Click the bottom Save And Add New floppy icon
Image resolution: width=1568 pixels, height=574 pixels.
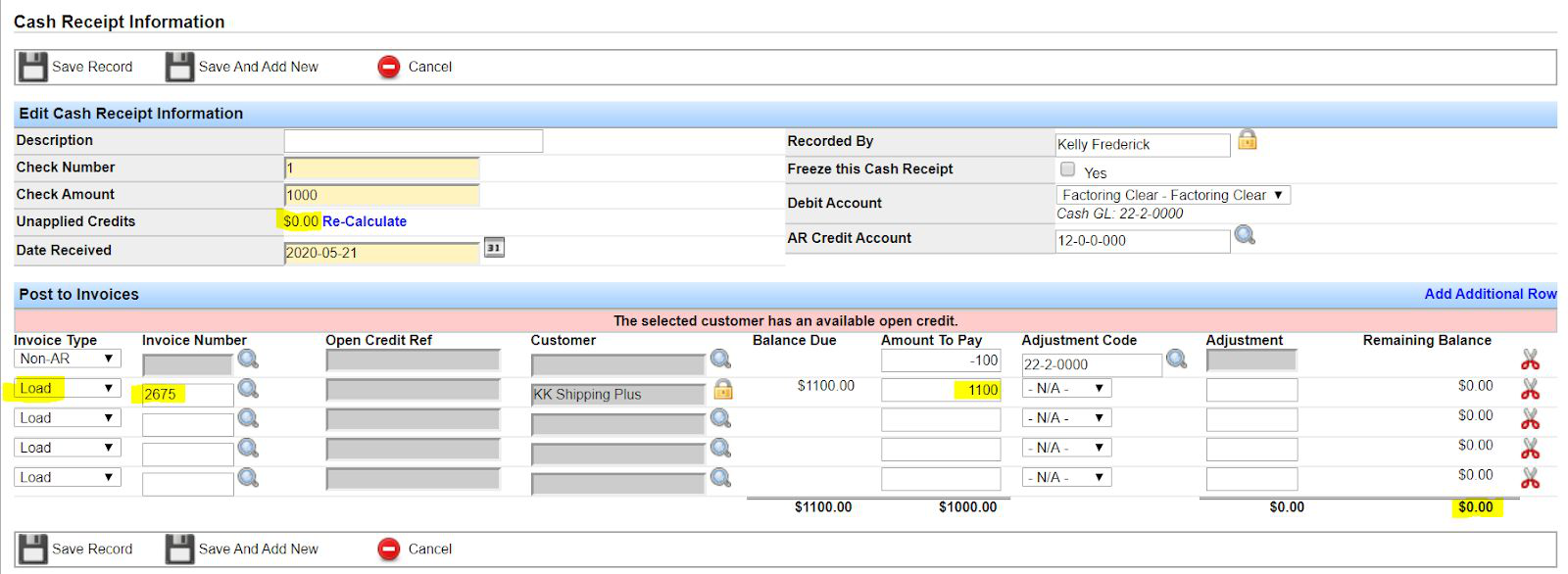point(179,549)
